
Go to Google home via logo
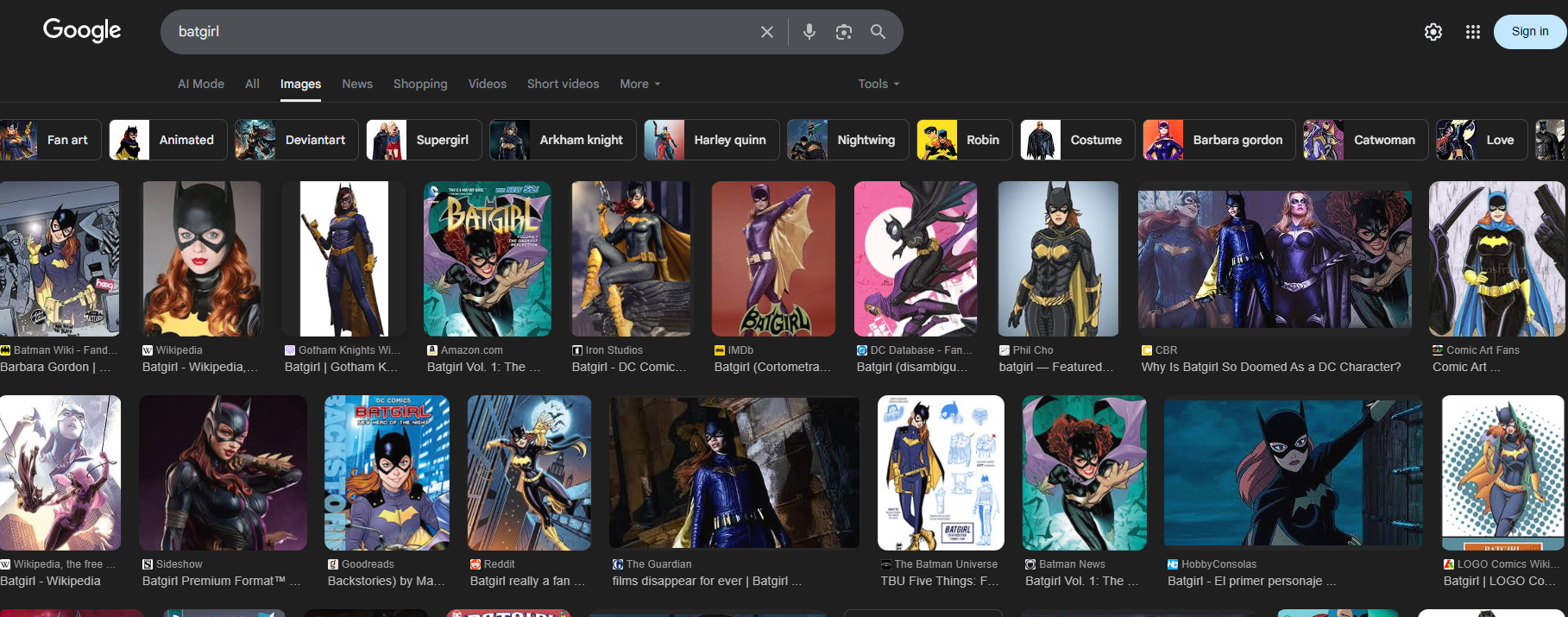[x=82, y=30]
